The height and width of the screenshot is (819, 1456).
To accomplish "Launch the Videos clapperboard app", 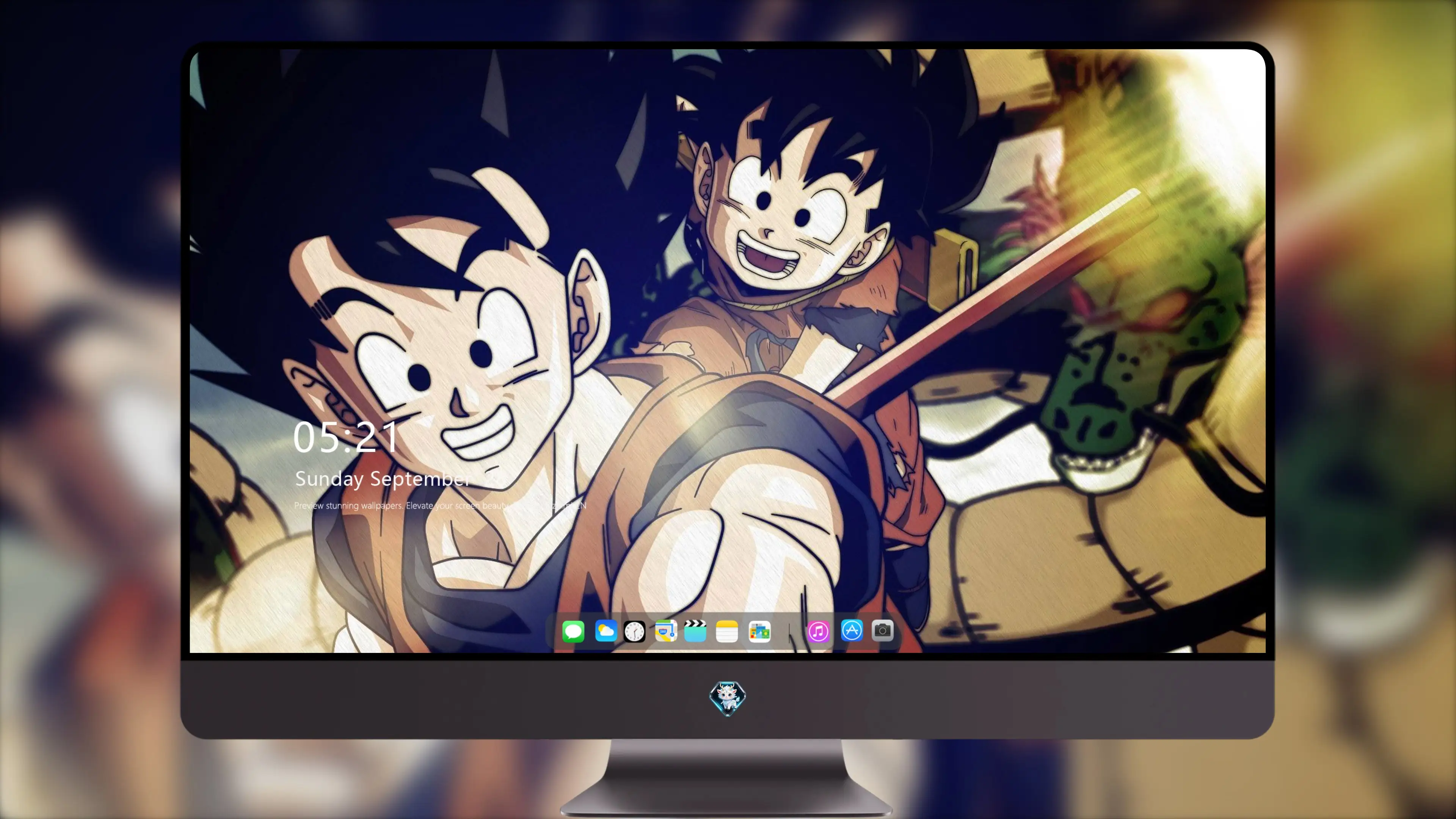I will click(x=695, y=631).
